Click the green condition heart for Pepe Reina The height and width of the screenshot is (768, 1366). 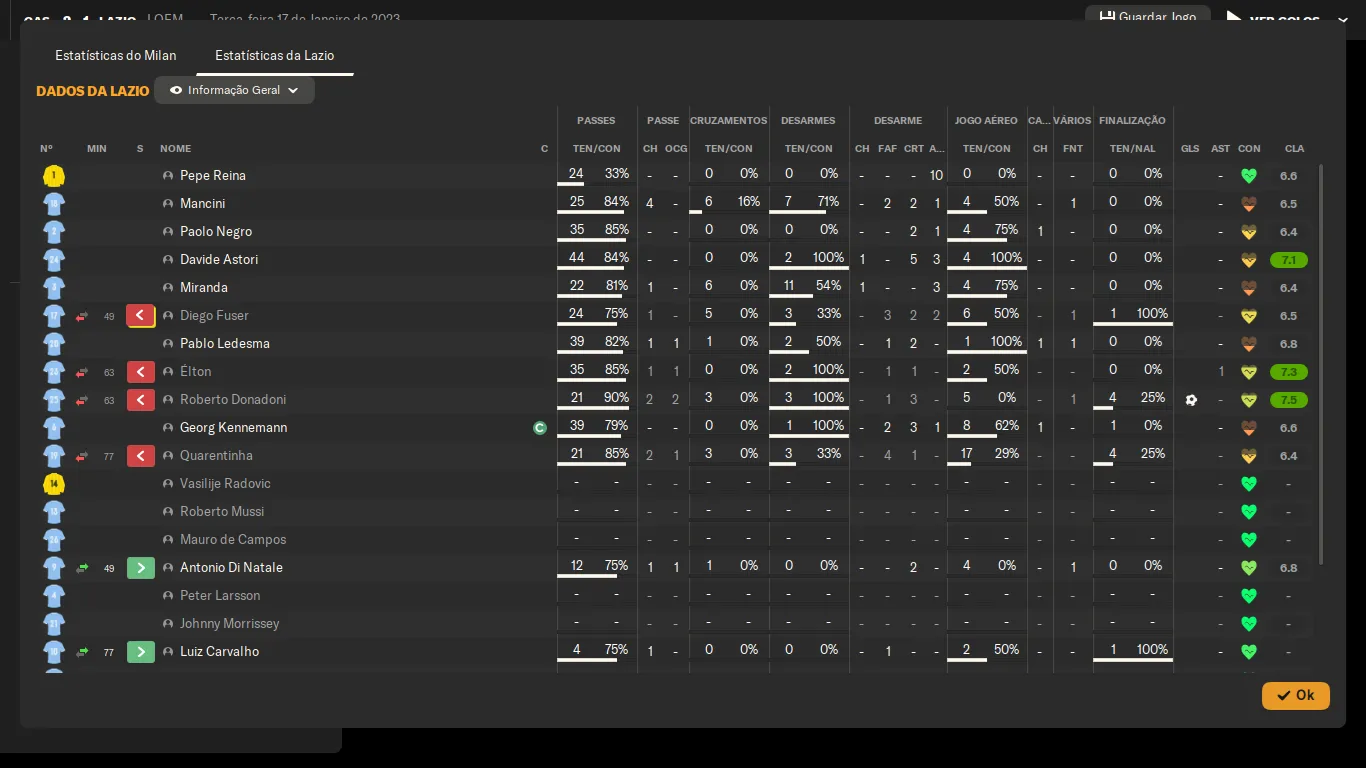click(x=1248, y=176)
